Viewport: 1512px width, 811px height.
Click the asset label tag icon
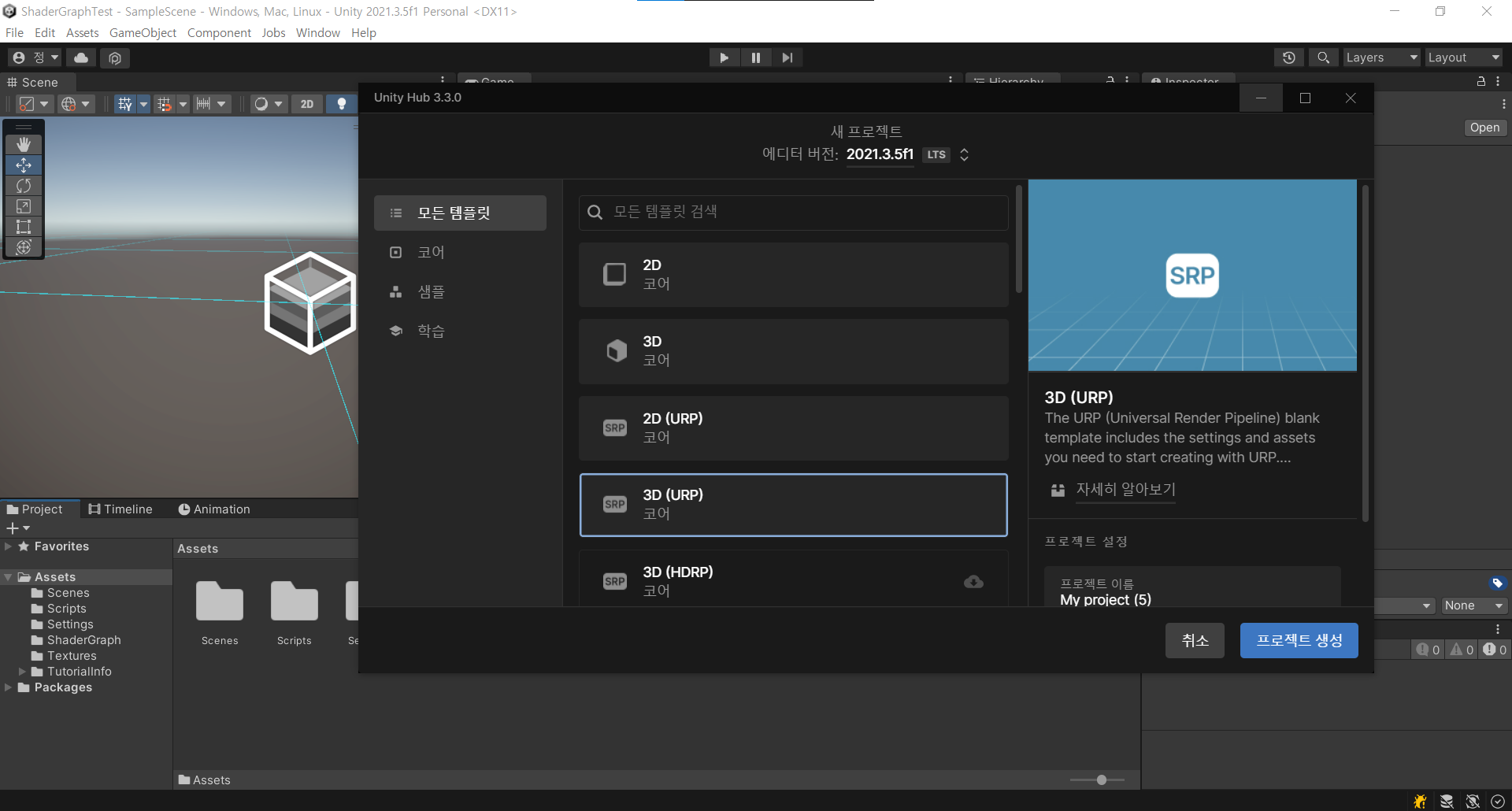1497,583
